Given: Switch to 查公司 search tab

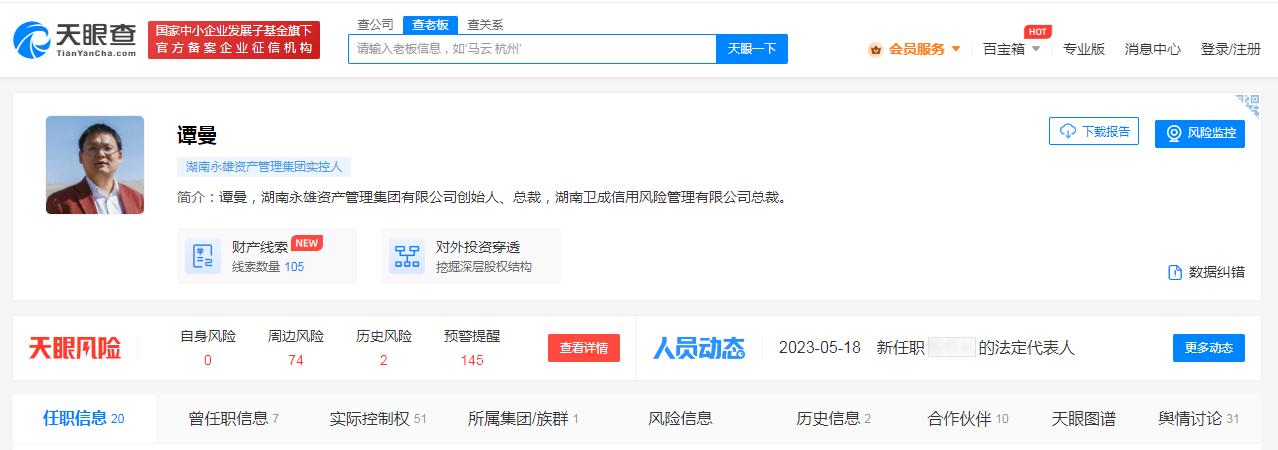Looking at the screenshot, I should click(375, 24).
